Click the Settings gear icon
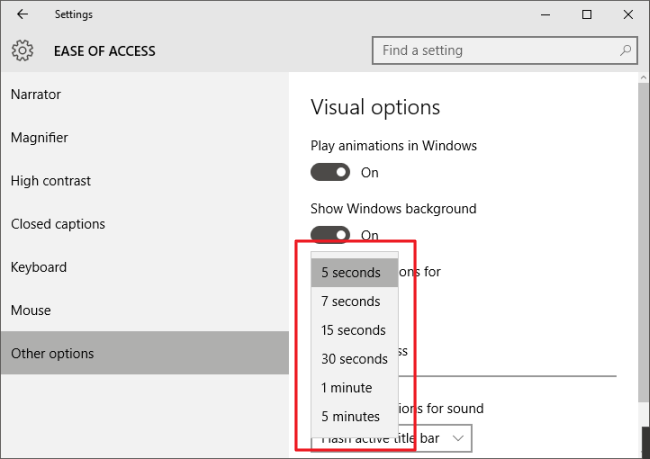Screen dimensions: 650x459 point(22,51)
